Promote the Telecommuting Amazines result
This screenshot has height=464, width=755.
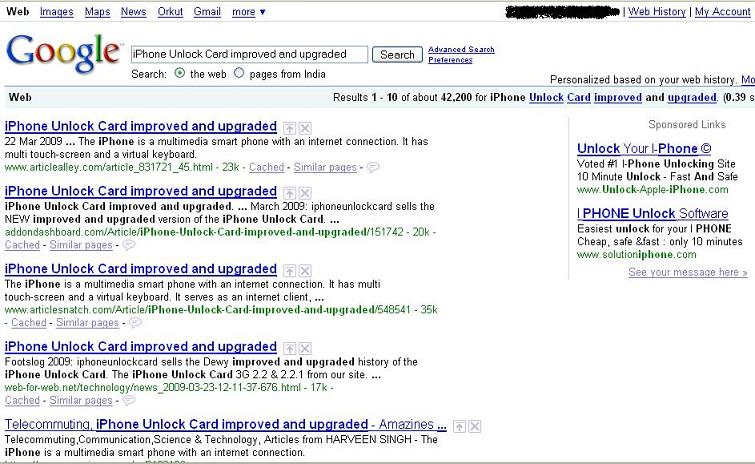[459, 426]
